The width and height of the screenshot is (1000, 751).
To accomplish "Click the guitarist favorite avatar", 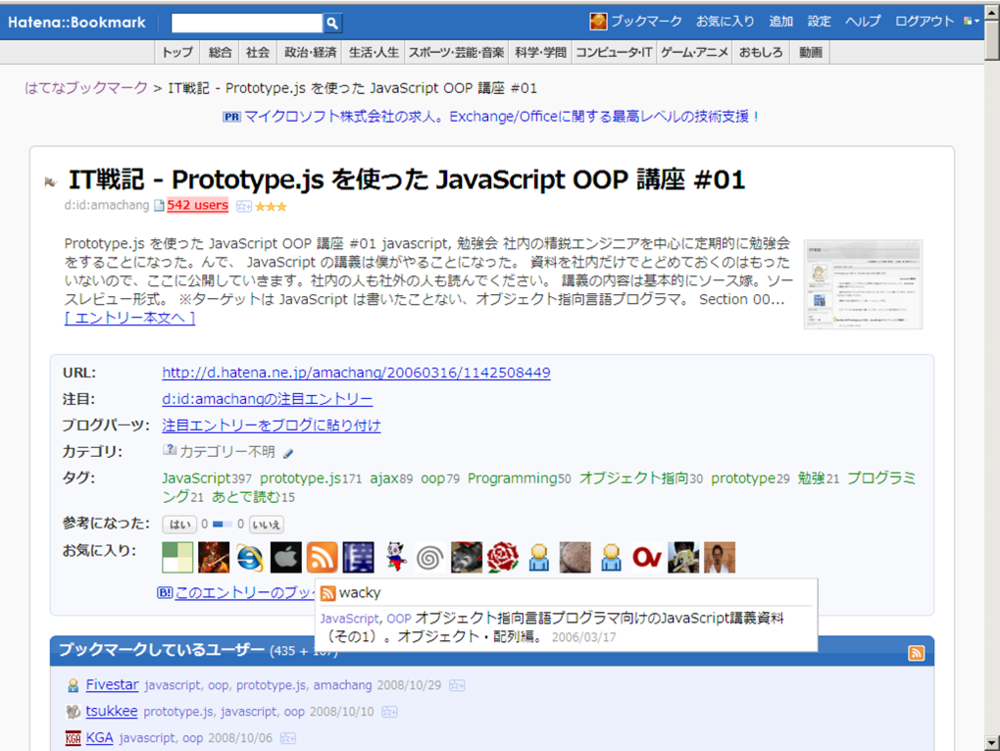I will click(x=214, y=557).
